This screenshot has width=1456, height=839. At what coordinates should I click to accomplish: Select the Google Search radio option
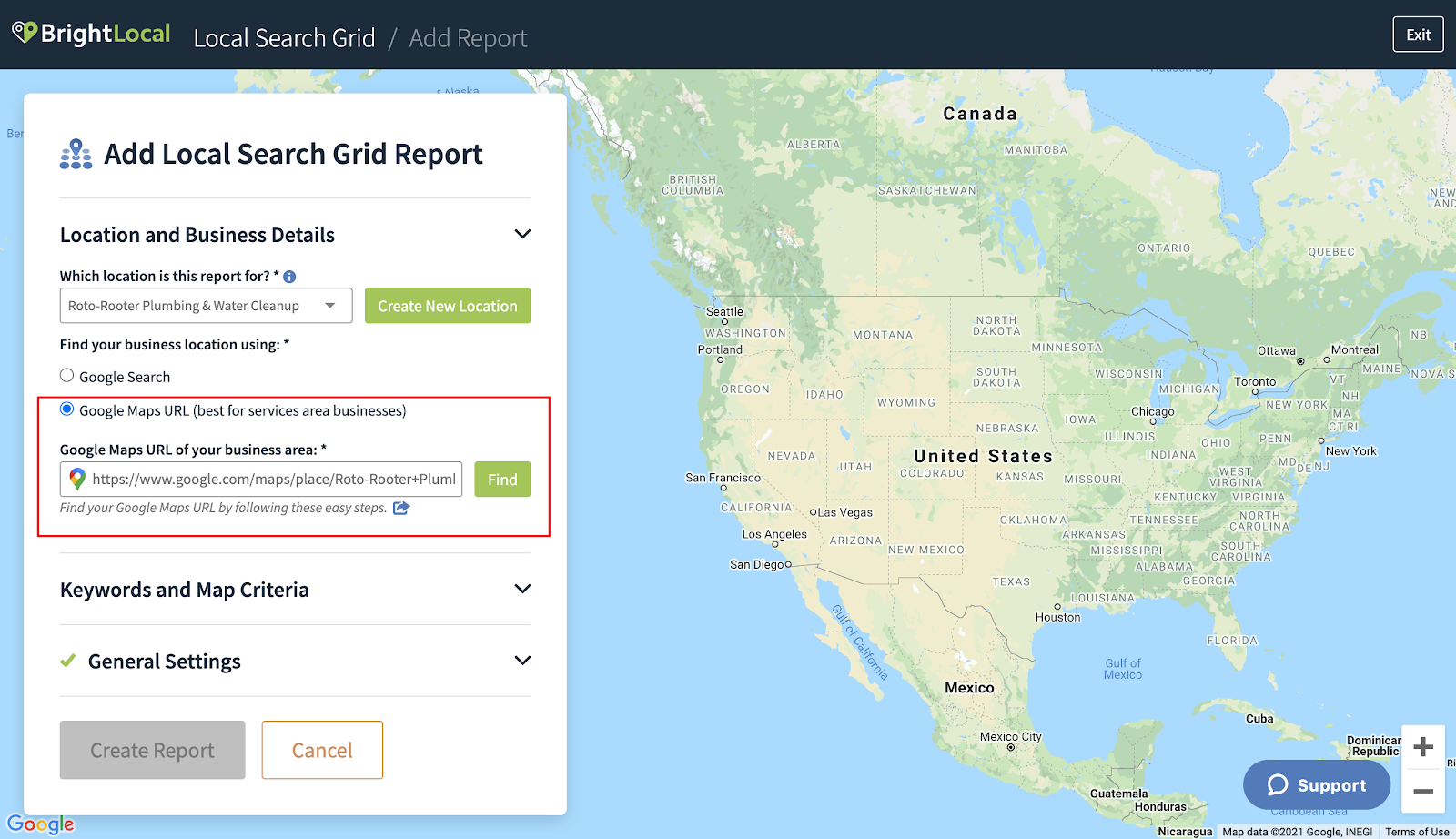coord(66,375)
